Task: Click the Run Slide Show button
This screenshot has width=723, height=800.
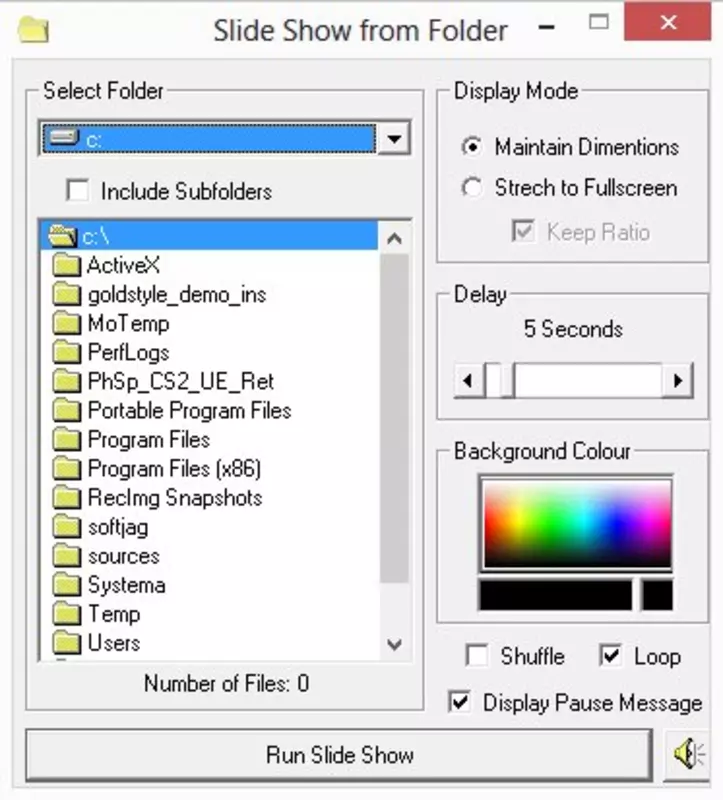Action: click(x=339, y=755)
